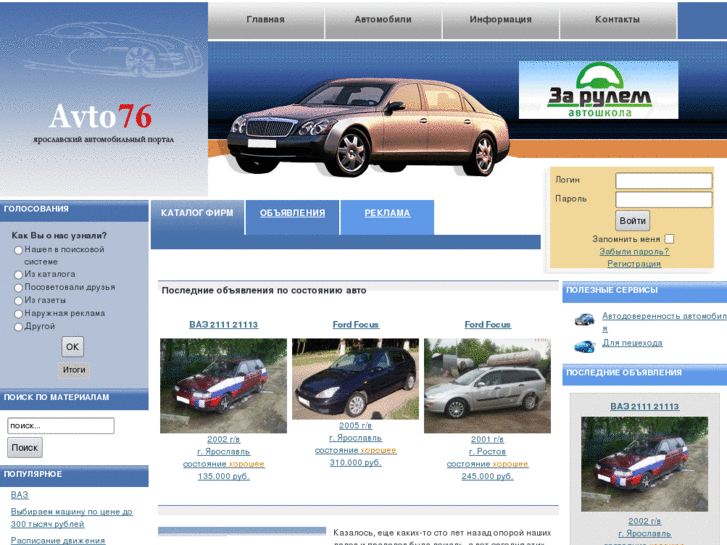The height and width of the screenshot is (545, 727).
Task: Open the Автомобили menu item
Action: pos(383,20)
